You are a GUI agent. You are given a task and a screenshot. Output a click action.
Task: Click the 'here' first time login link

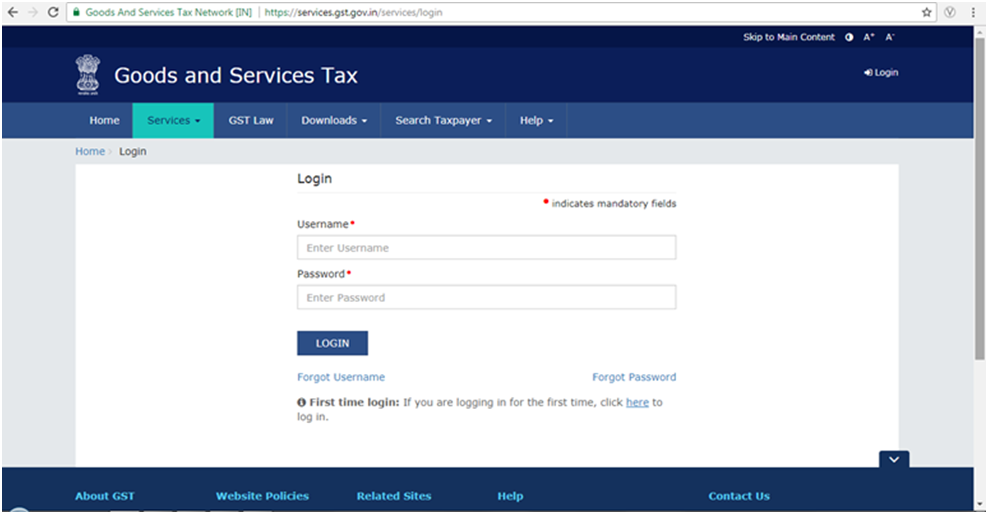[x=637, y=402]
